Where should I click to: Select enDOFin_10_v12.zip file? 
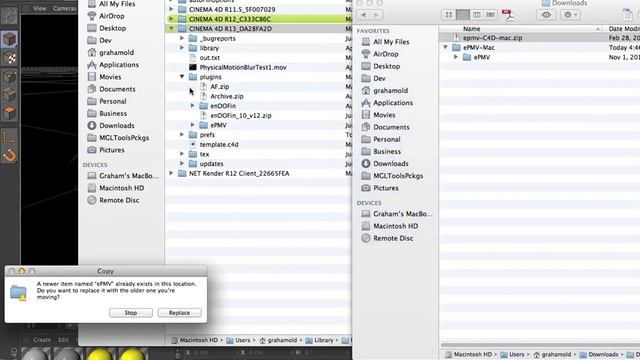point(241,116)
